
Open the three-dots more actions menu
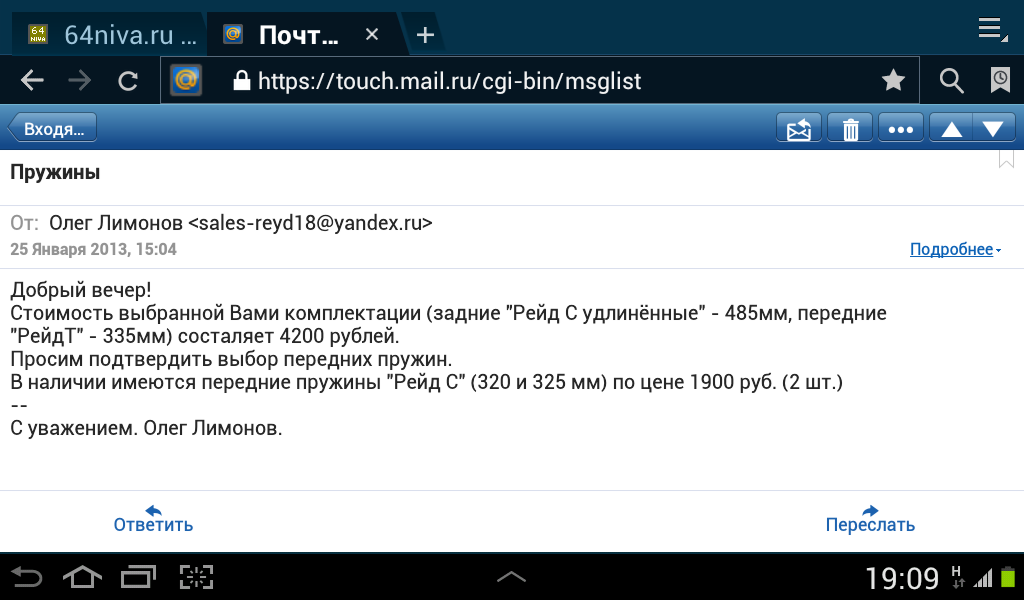click(902, 130)
